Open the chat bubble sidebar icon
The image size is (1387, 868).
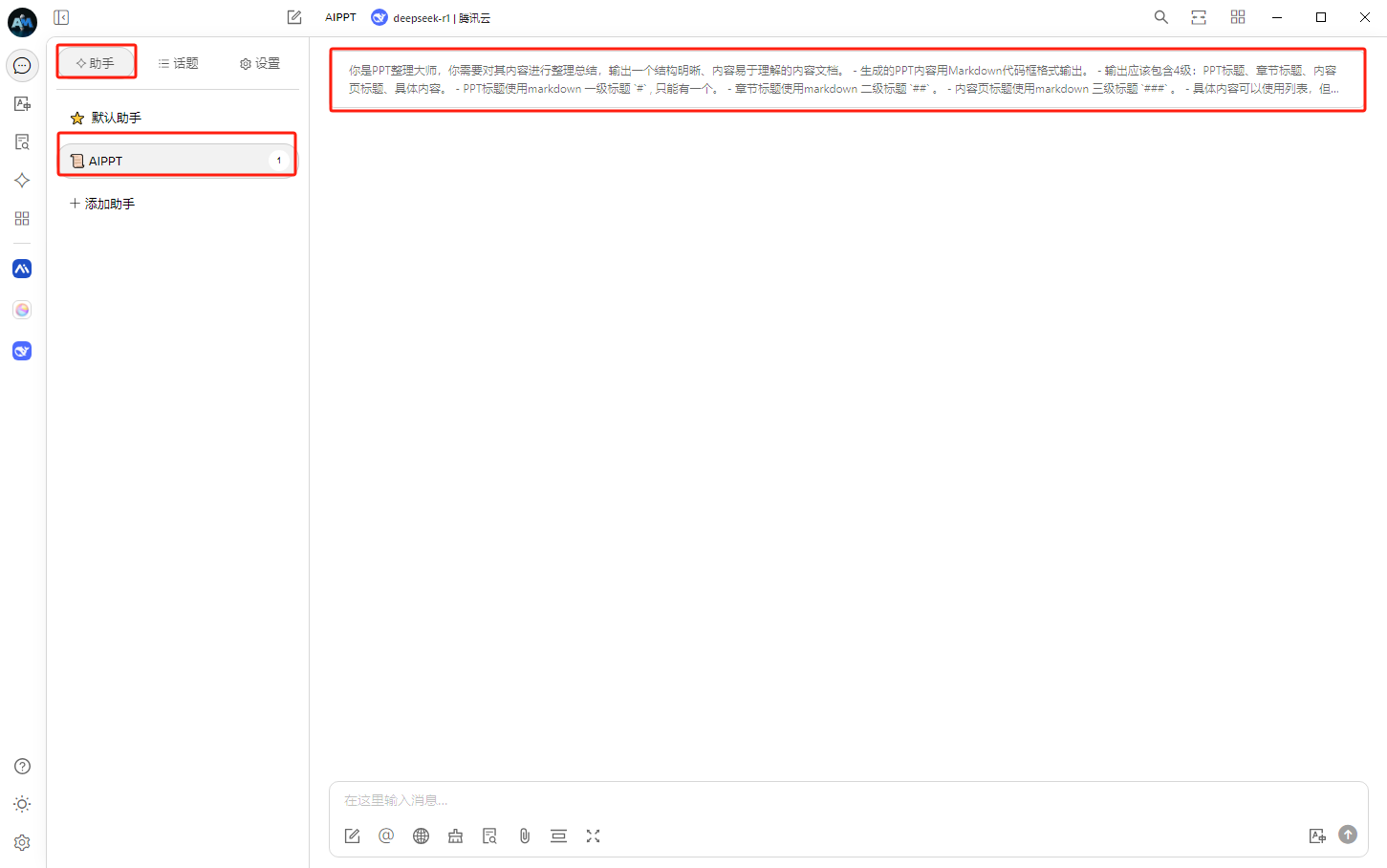22,65
